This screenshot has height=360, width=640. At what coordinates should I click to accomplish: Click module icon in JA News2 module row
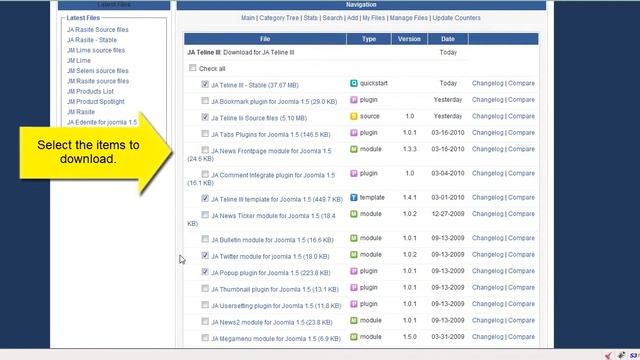pyautogui.click(x=354, y=320)
